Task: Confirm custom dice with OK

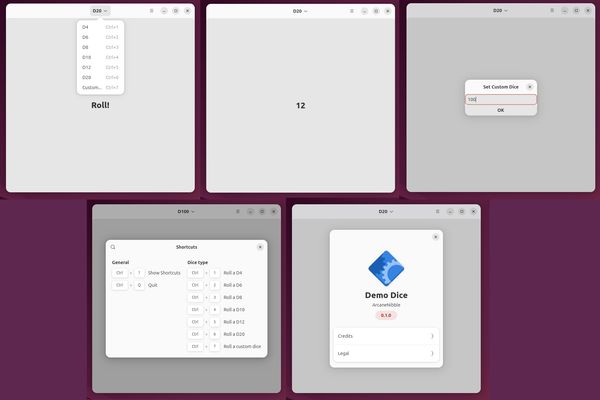Action: click(x=501, y=110)
